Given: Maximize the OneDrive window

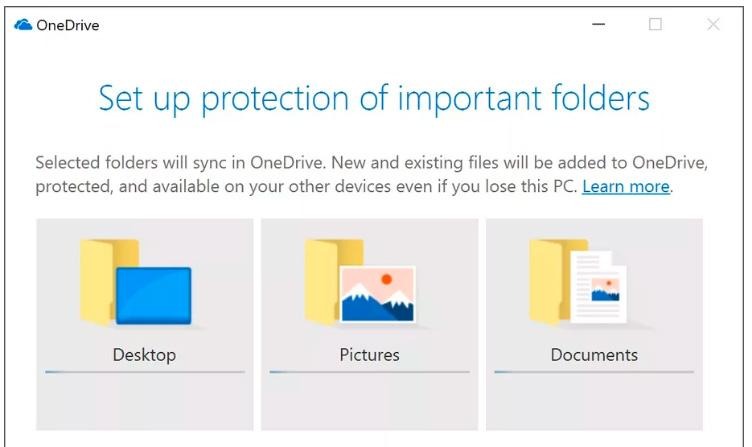Looking at the screenshot, I should [655, 25].
